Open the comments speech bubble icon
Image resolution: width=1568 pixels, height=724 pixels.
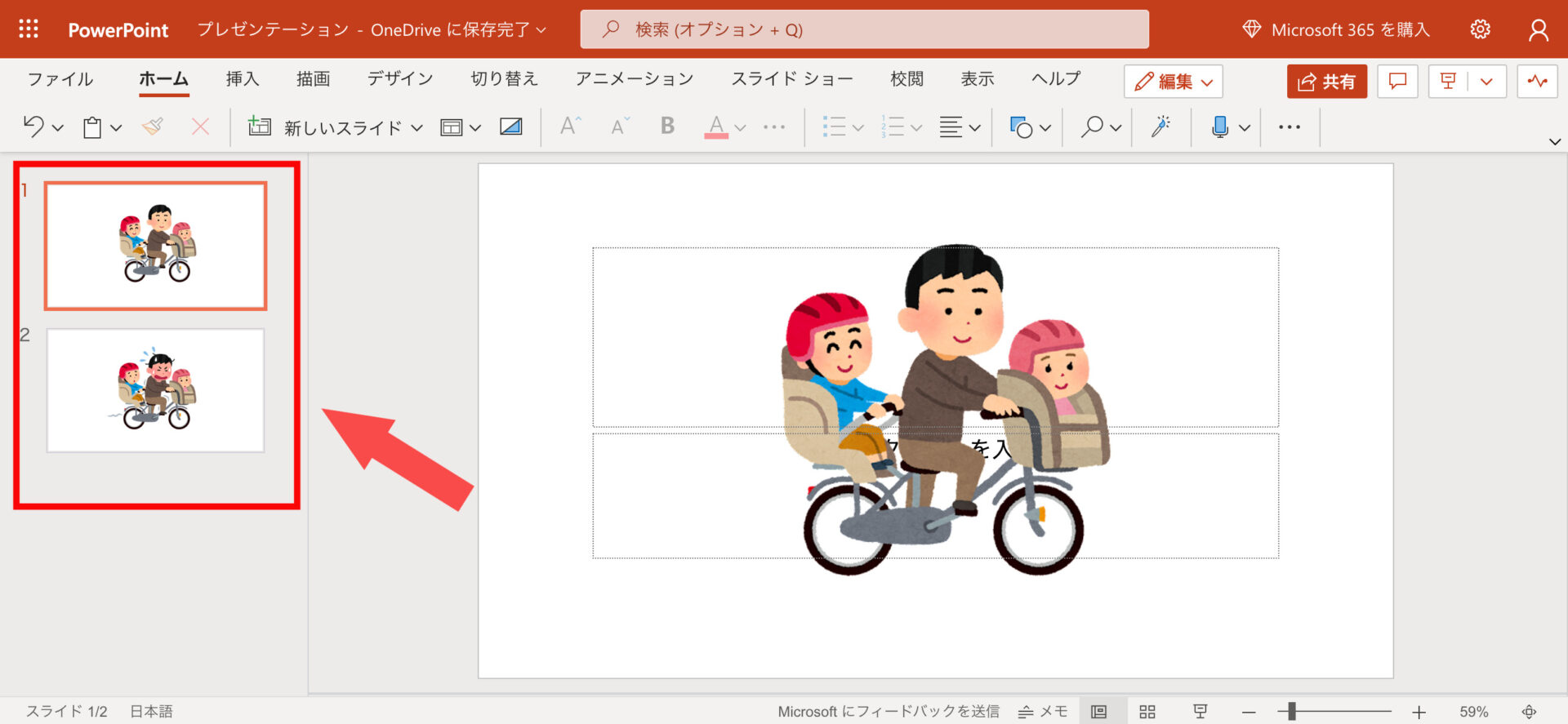1397,82
